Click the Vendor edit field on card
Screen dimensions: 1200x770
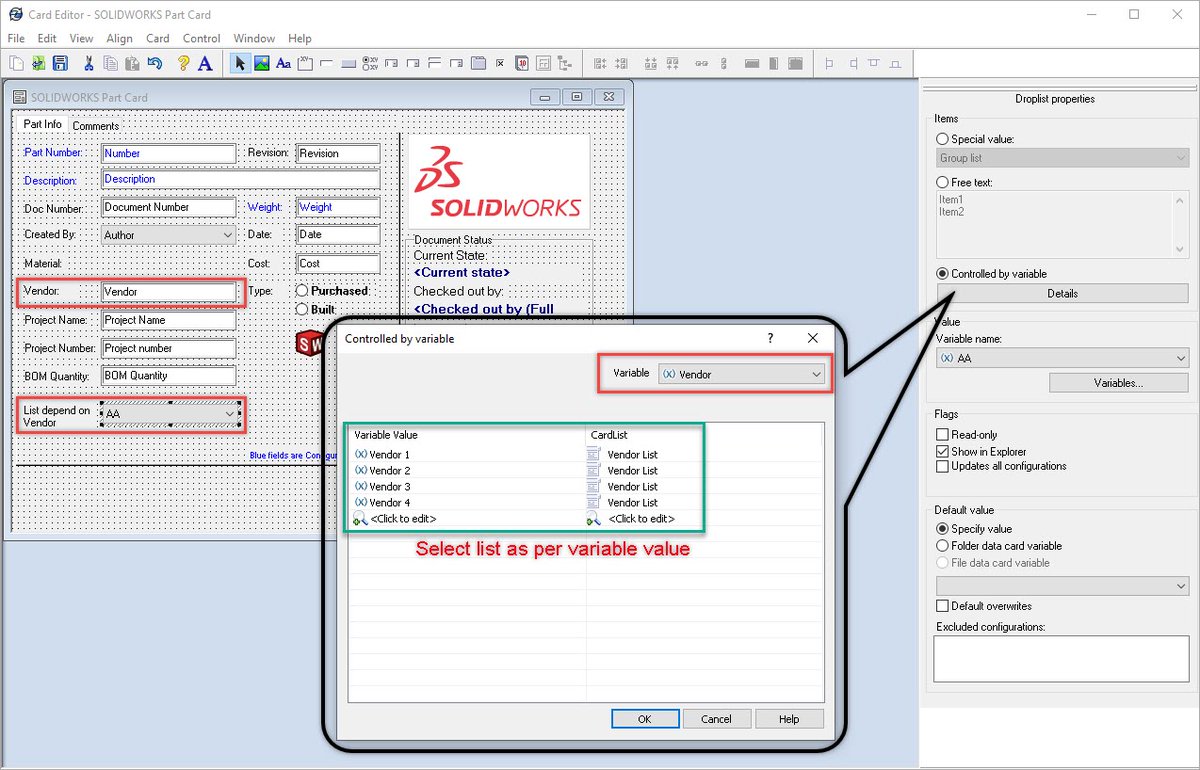point(169,292)
